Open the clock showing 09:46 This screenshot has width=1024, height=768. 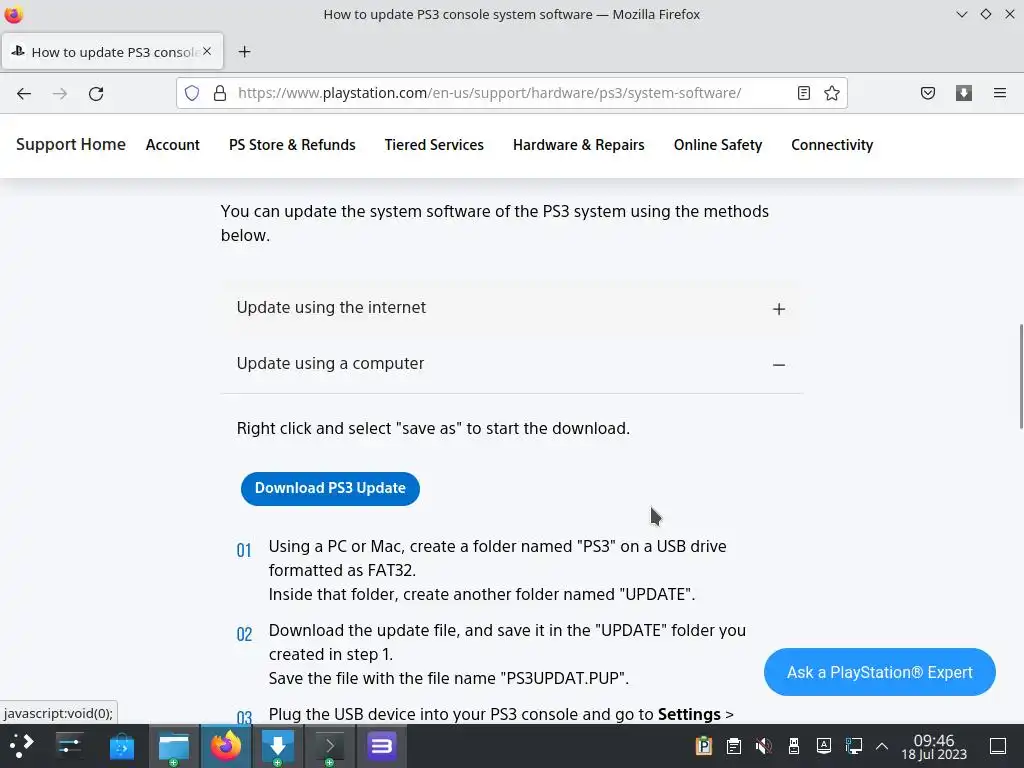[x=934, y=746]
